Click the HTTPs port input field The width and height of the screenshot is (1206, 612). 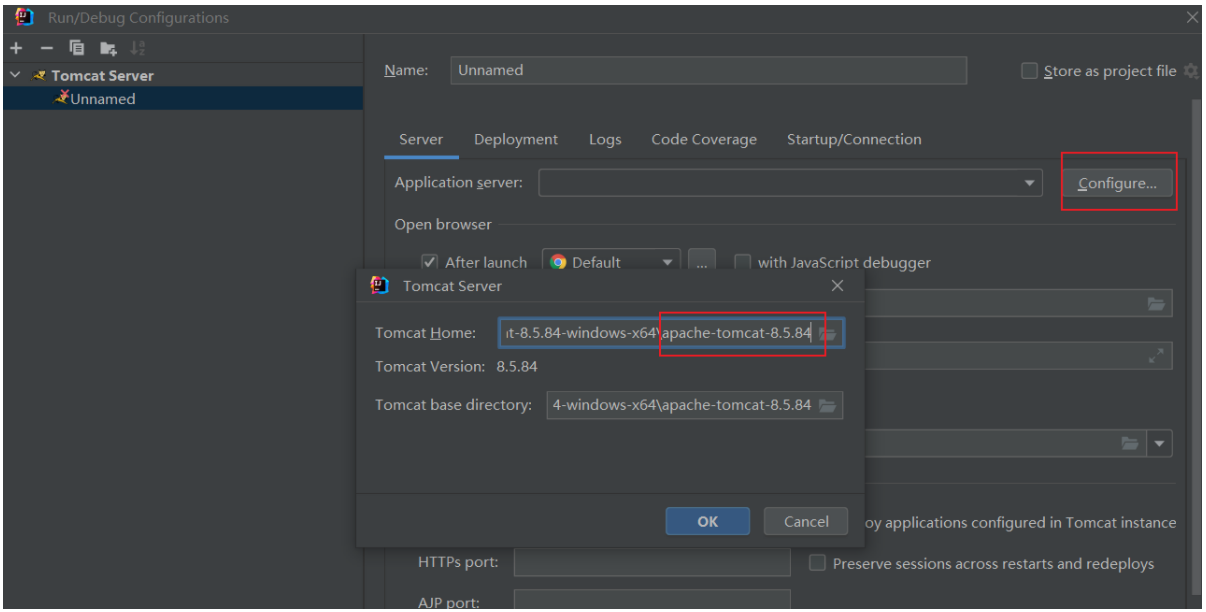(652, 563)
